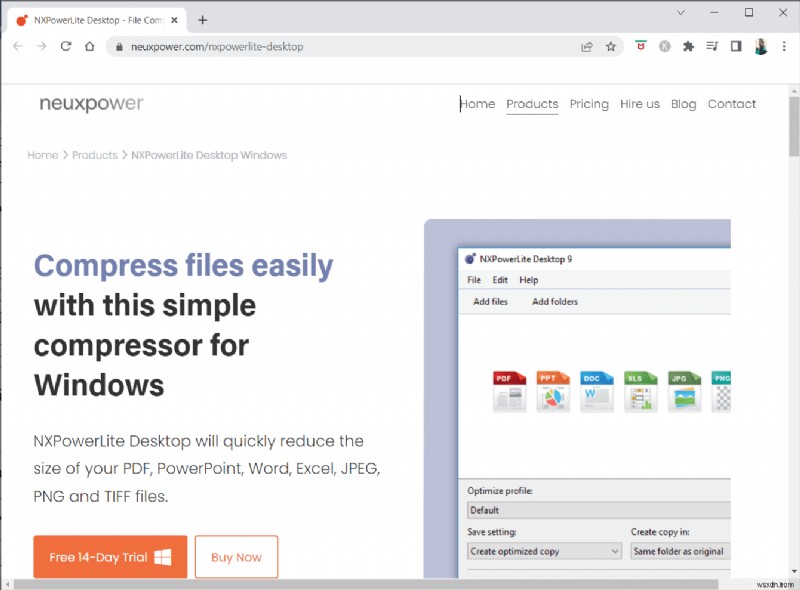Open a new browser tab
The width and height of the screenshot is (800, 590).
pyautogui.click(x=203, y=20)
